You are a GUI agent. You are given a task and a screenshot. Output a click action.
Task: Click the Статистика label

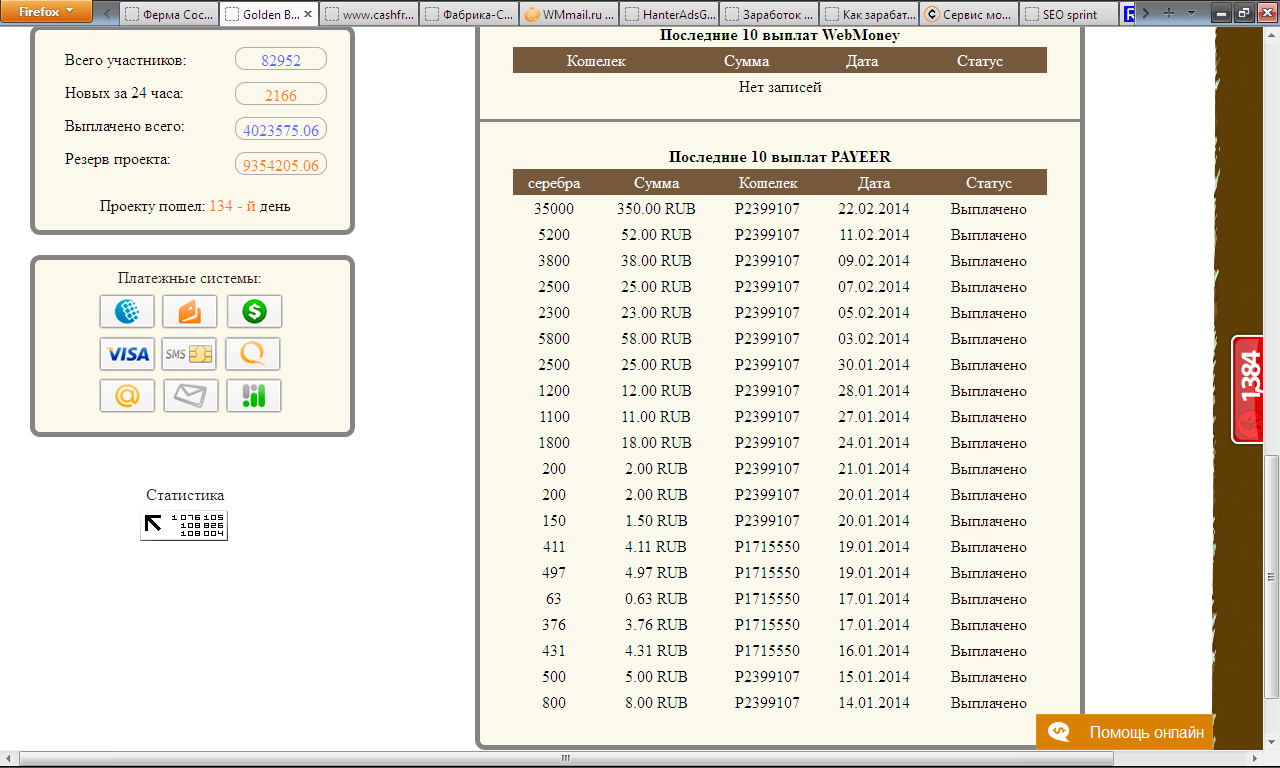pos(185,495)
